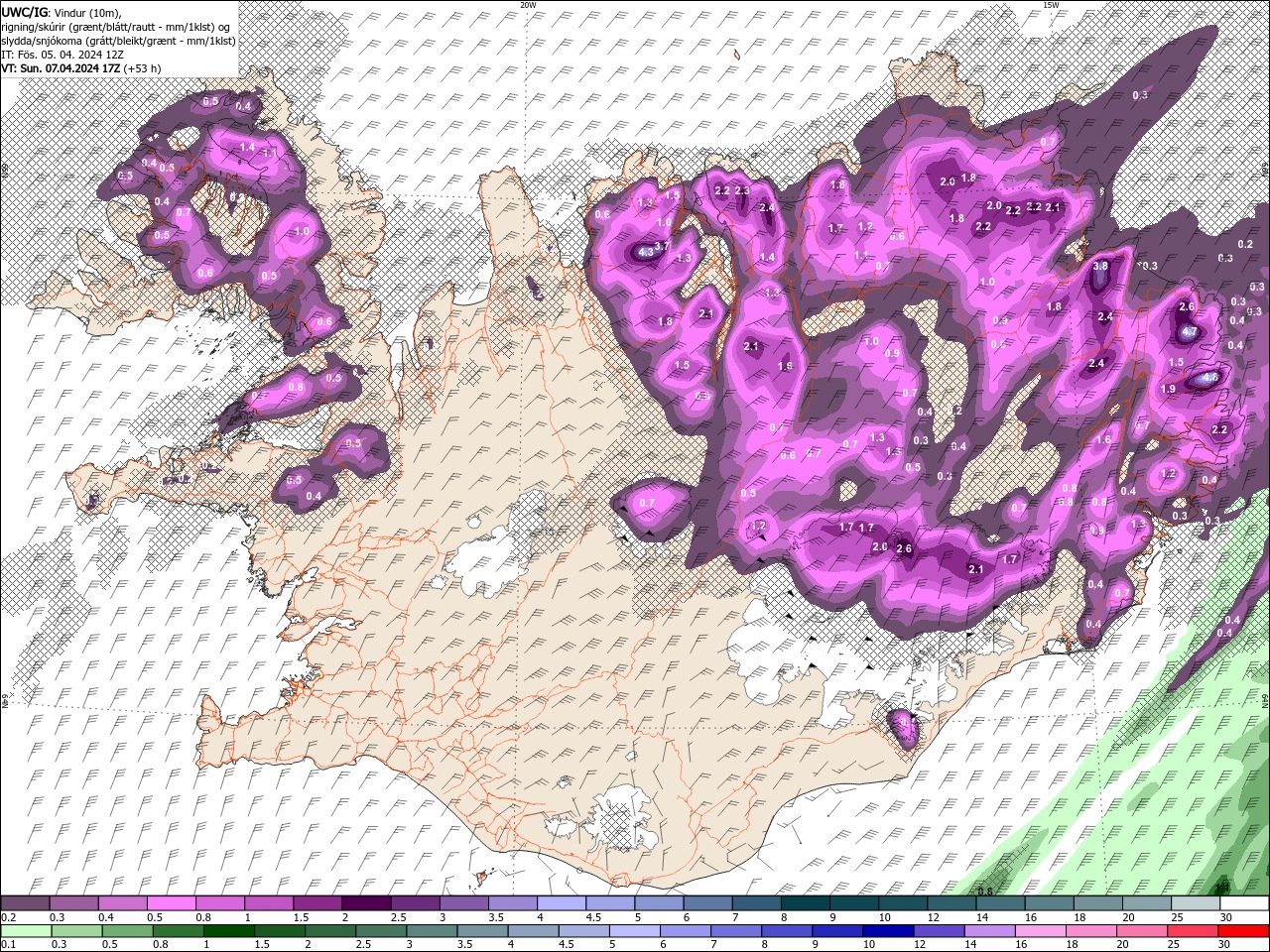Click the 15W longitude label at the top
This screenshot has width=1270, height=952.
tap(1051, 5)
